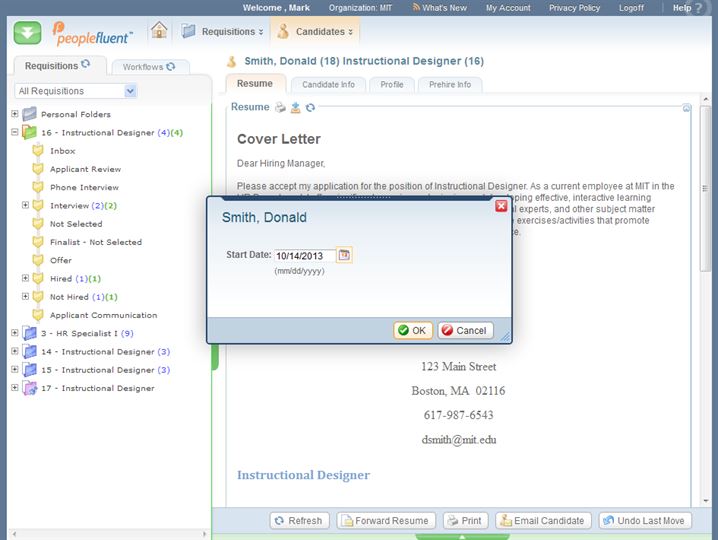Collapse the 16 - Instructional Designer node
Image resolution: width=718 pixels, height=540 pixels.
14,132
